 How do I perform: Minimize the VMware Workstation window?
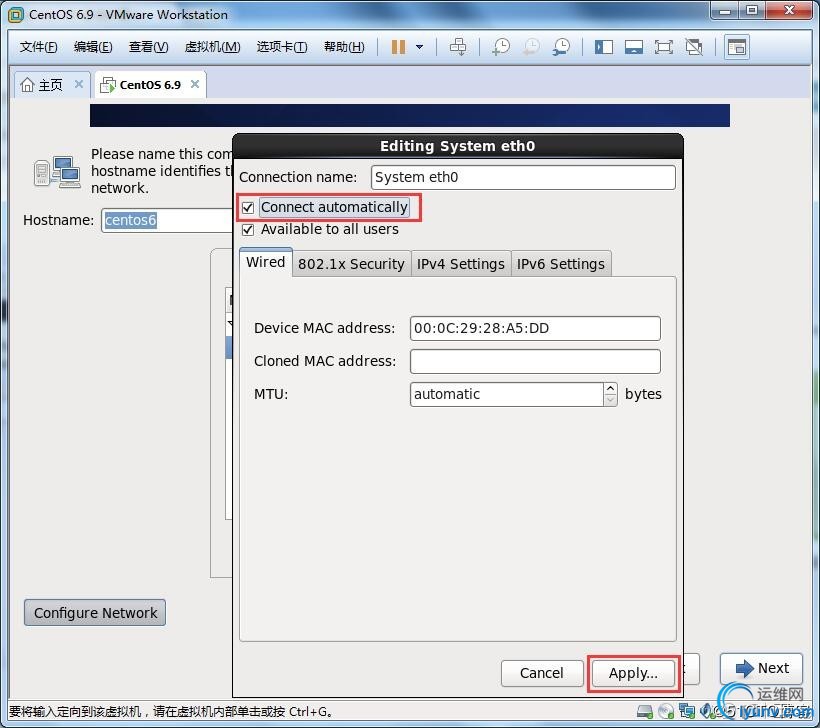[725, 11]
